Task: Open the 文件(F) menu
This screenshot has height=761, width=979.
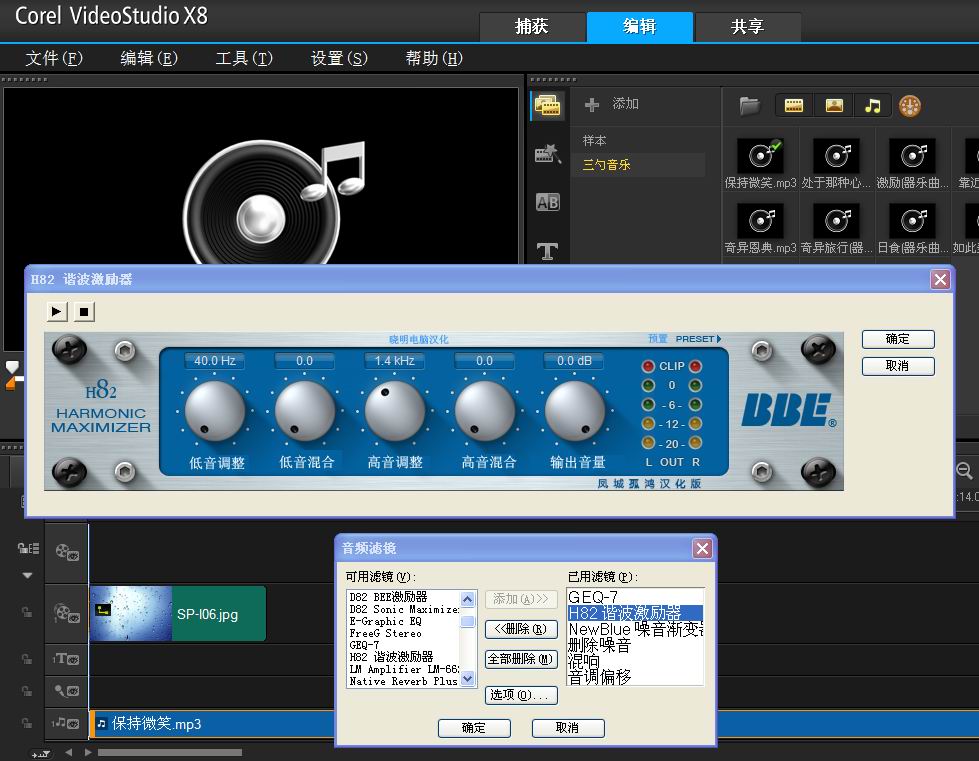Action: click(x=54, y=58)
